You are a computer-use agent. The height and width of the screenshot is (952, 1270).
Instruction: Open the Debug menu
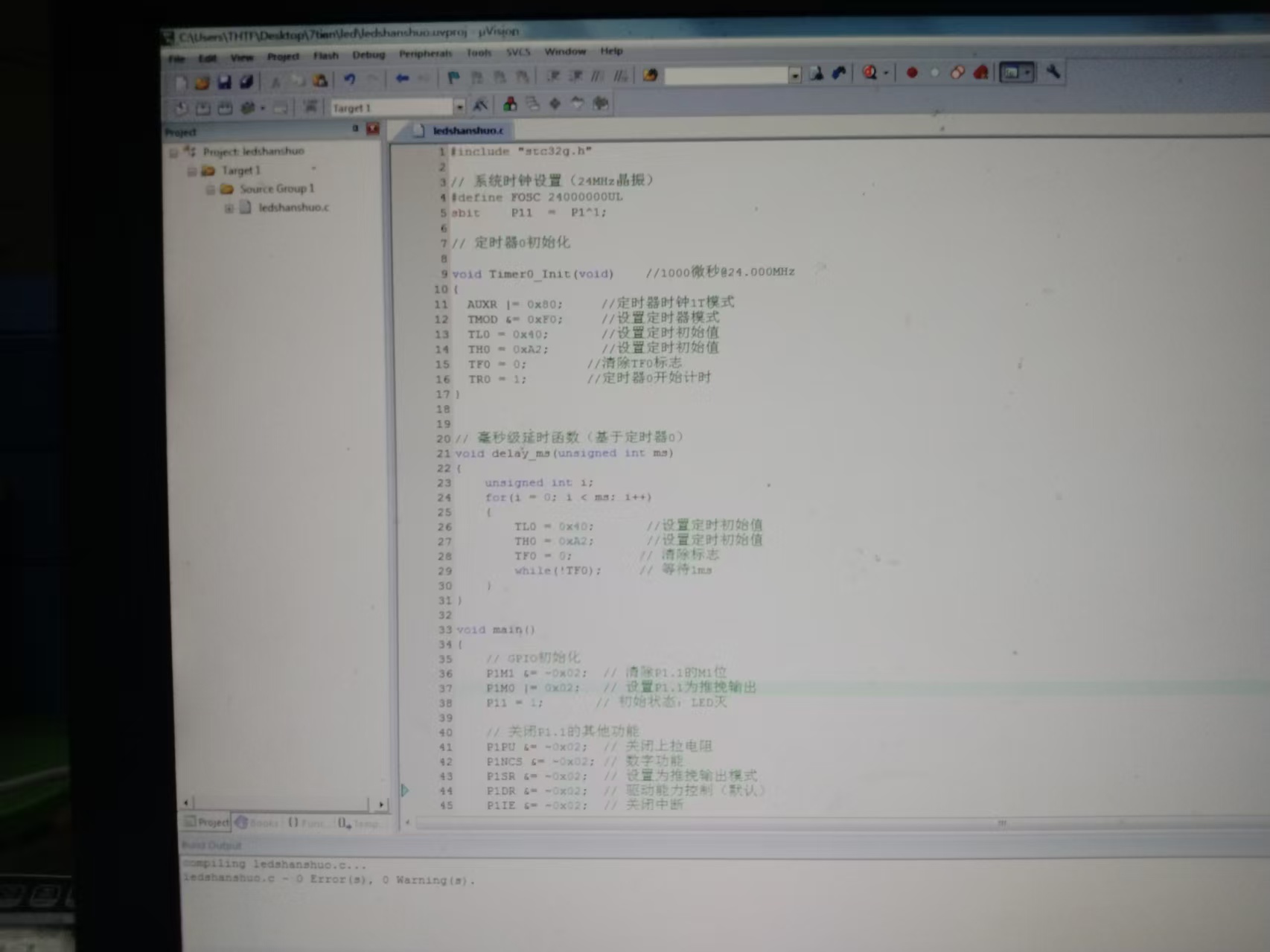[368, 55]
